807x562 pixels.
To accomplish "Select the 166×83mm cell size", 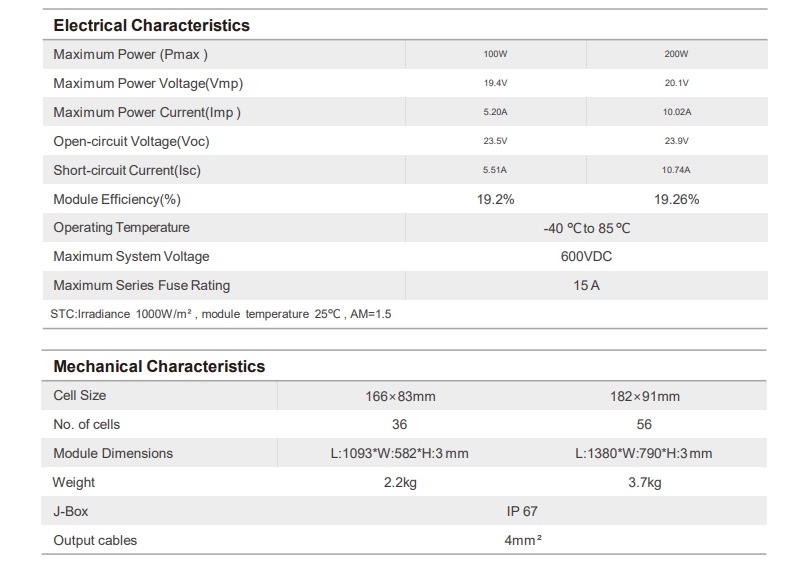I will (x=400, y=396).
